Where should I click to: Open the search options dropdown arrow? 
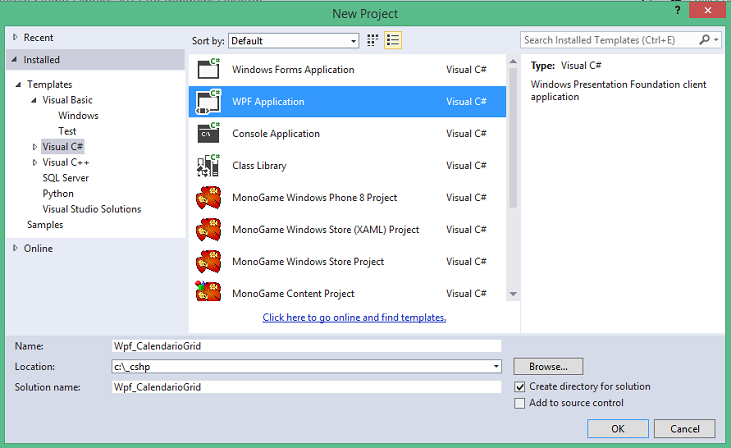point(717,40)
